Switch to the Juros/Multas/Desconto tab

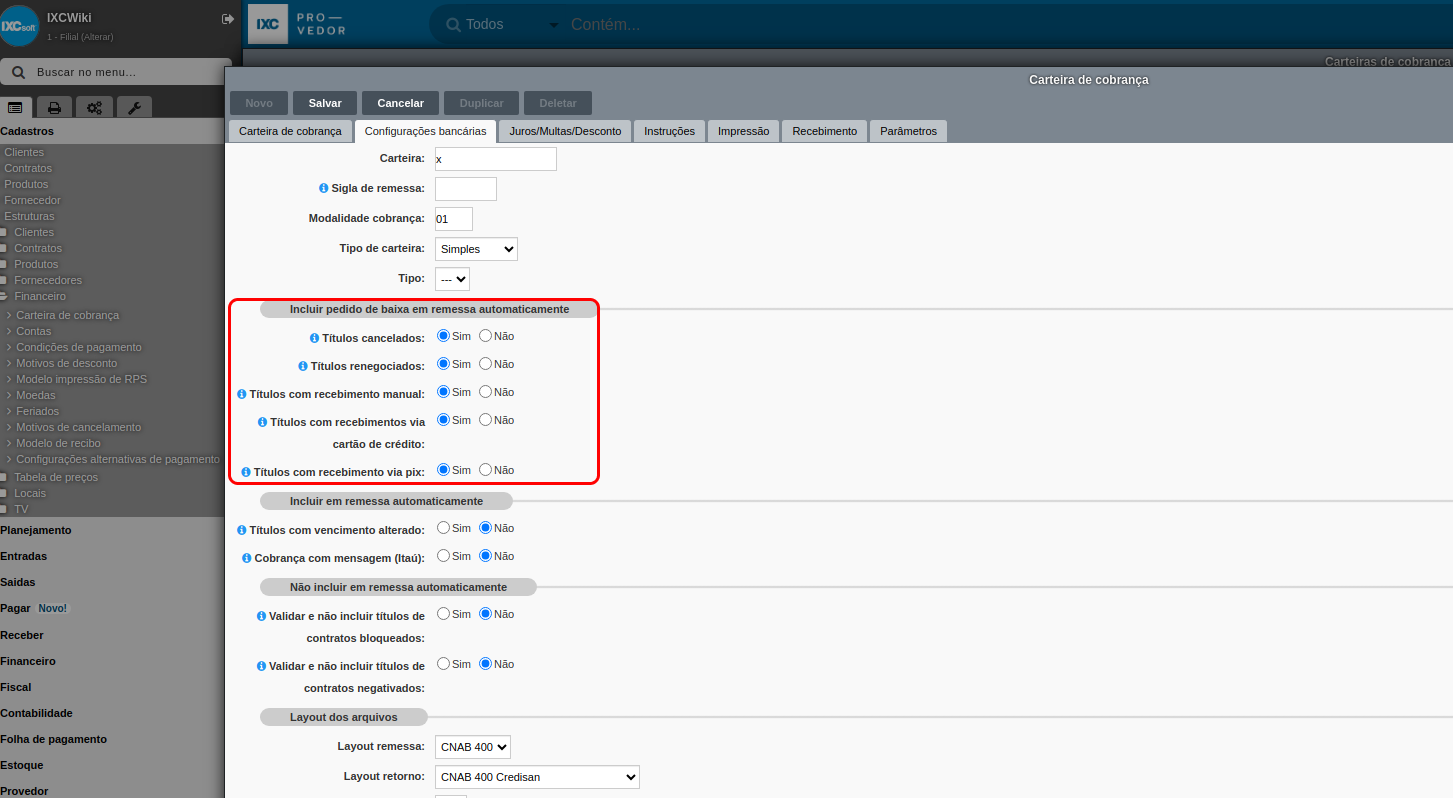(565, 131)
